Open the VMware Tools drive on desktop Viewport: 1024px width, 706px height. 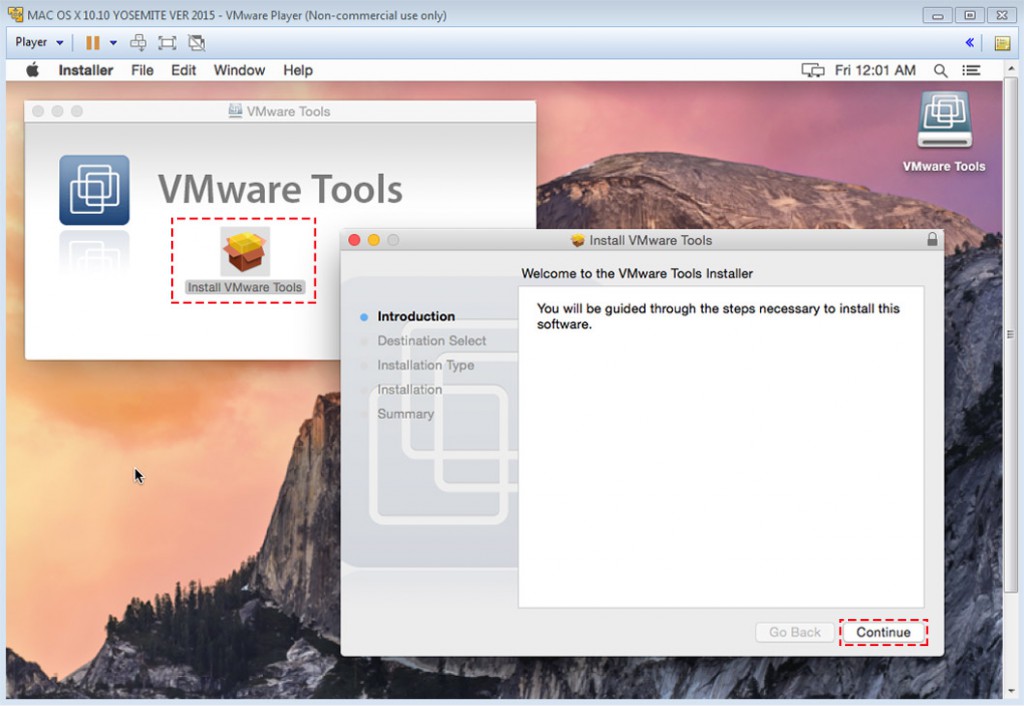point(944,131)
